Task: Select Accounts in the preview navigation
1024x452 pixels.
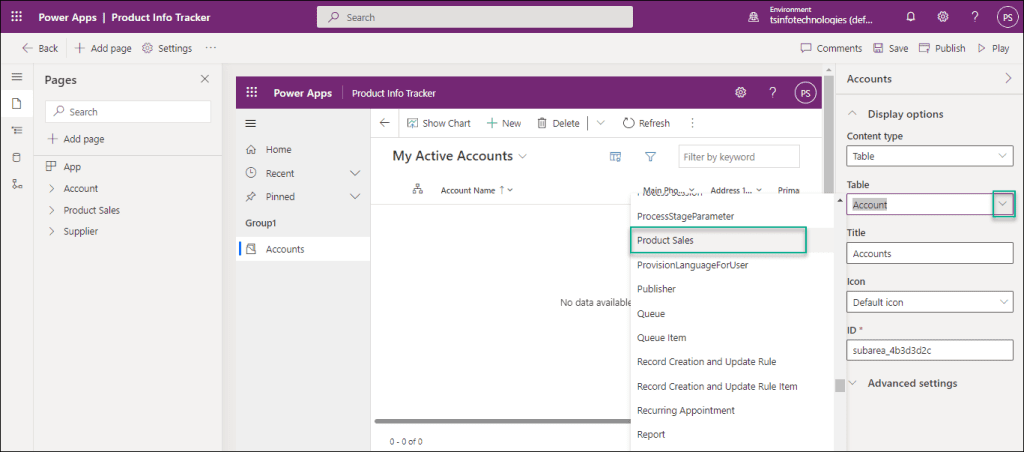Action: pyautogui.click(x=303, y=249)
